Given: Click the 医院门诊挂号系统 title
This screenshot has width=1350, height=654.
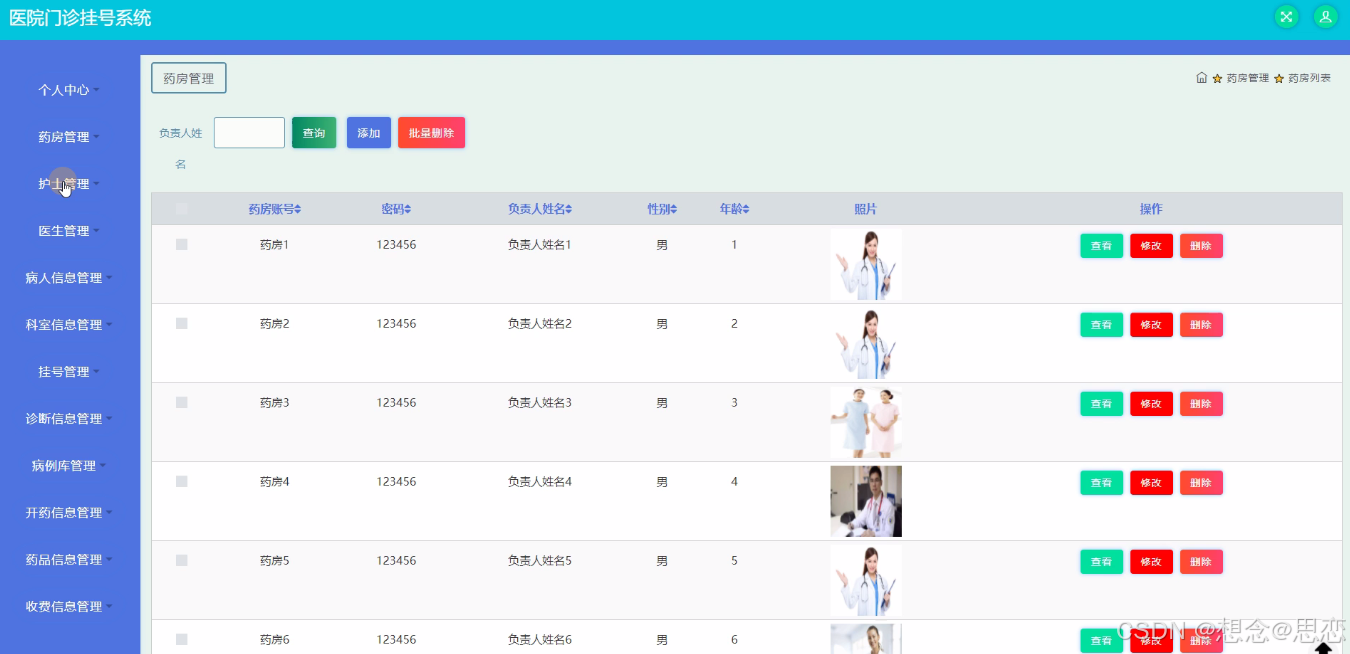Looking at the screenshot, I should (80, 18).
